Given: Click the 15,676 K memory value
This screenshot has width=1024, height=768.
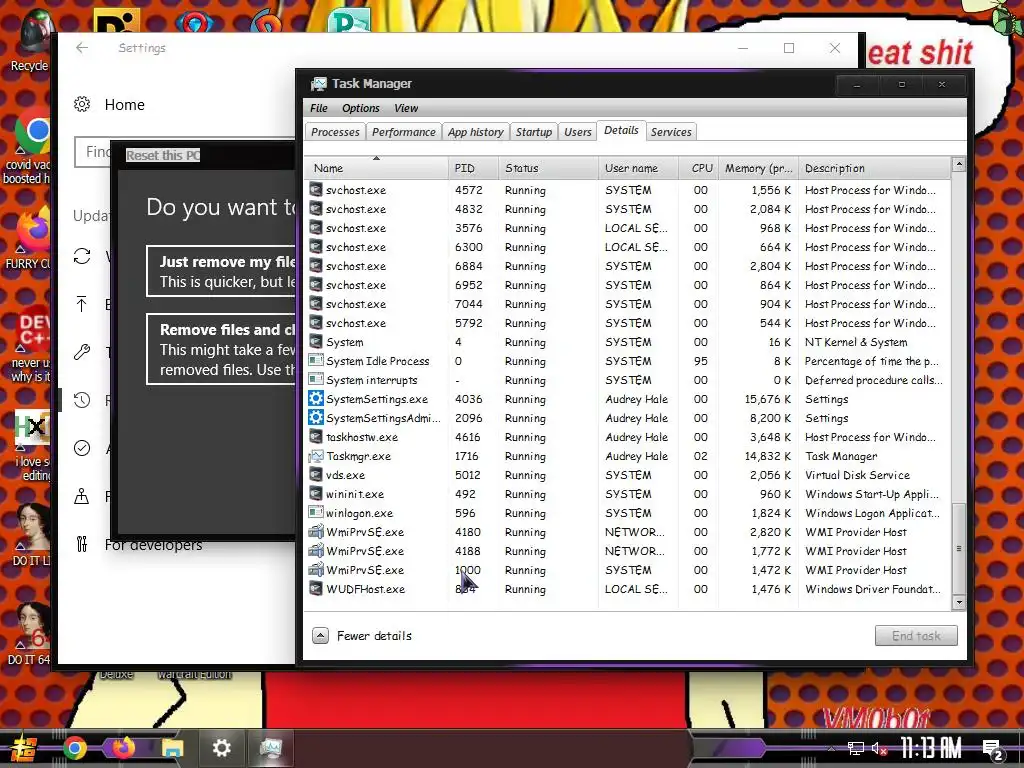Looking at the screenshot, I should (x=767, y=399).
